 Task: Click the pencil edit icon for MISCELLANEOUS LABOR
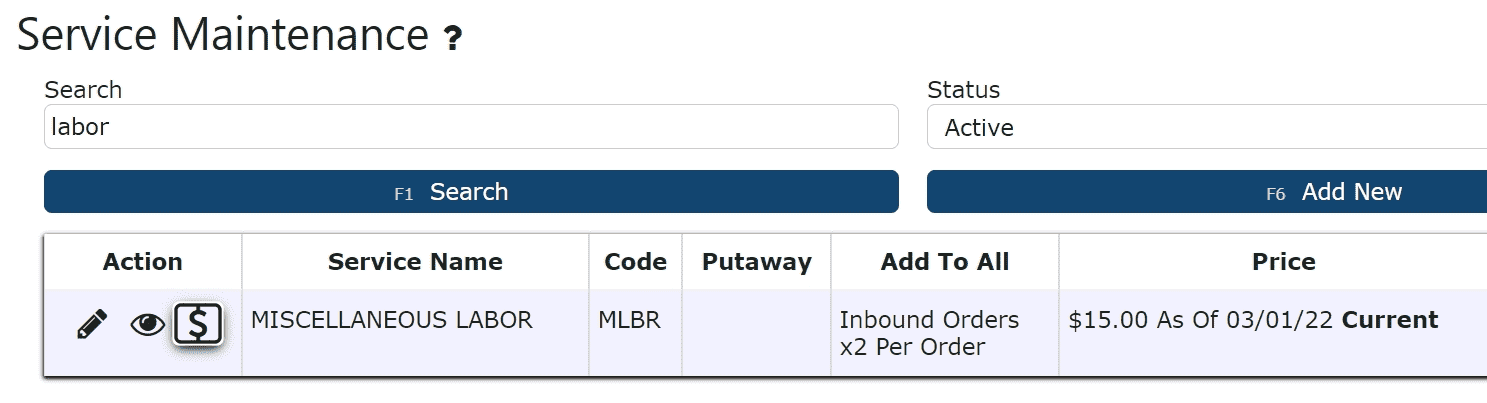[92, 324]
